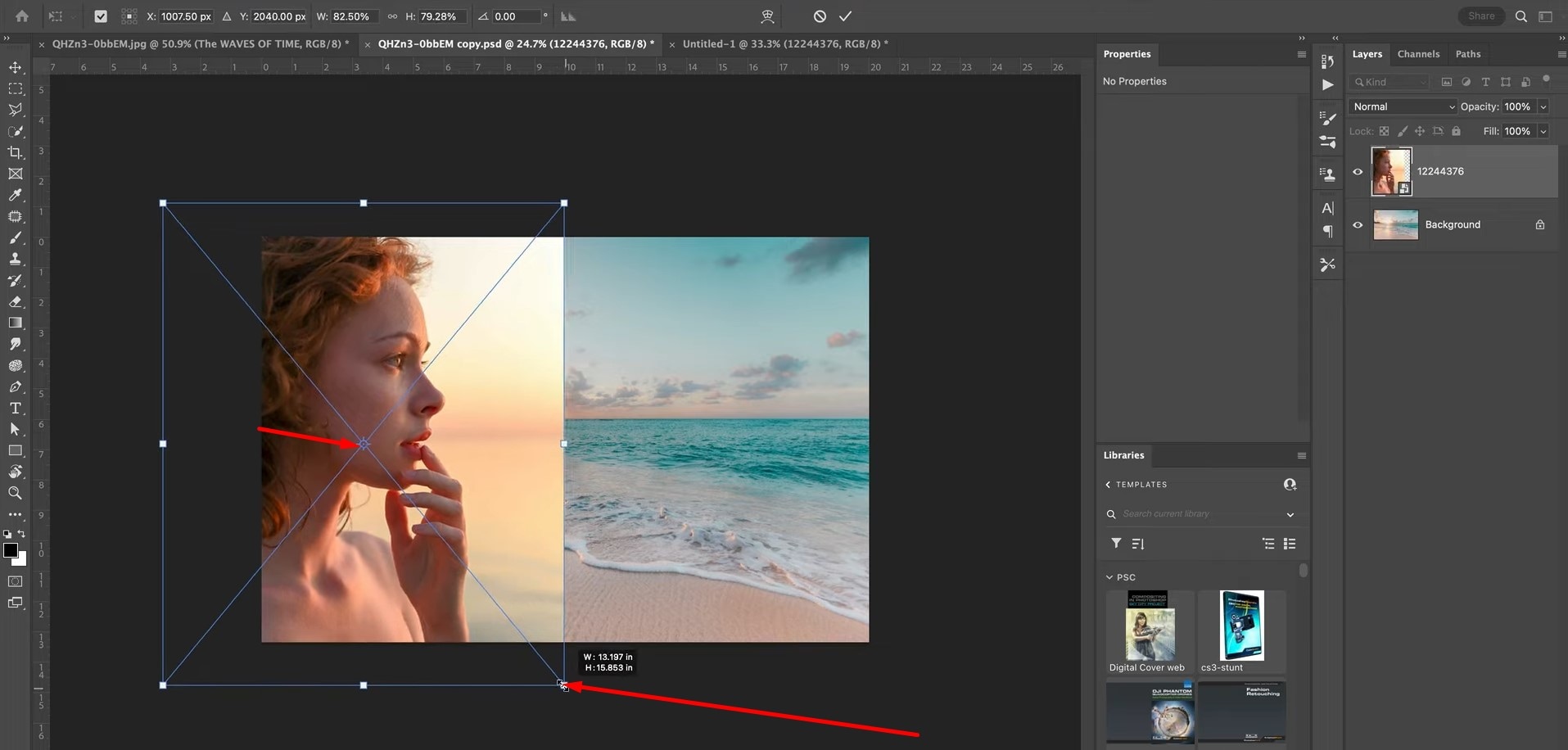Toggle the reference point checkbox
The image size is (1568, 750).
coord(101,16)
